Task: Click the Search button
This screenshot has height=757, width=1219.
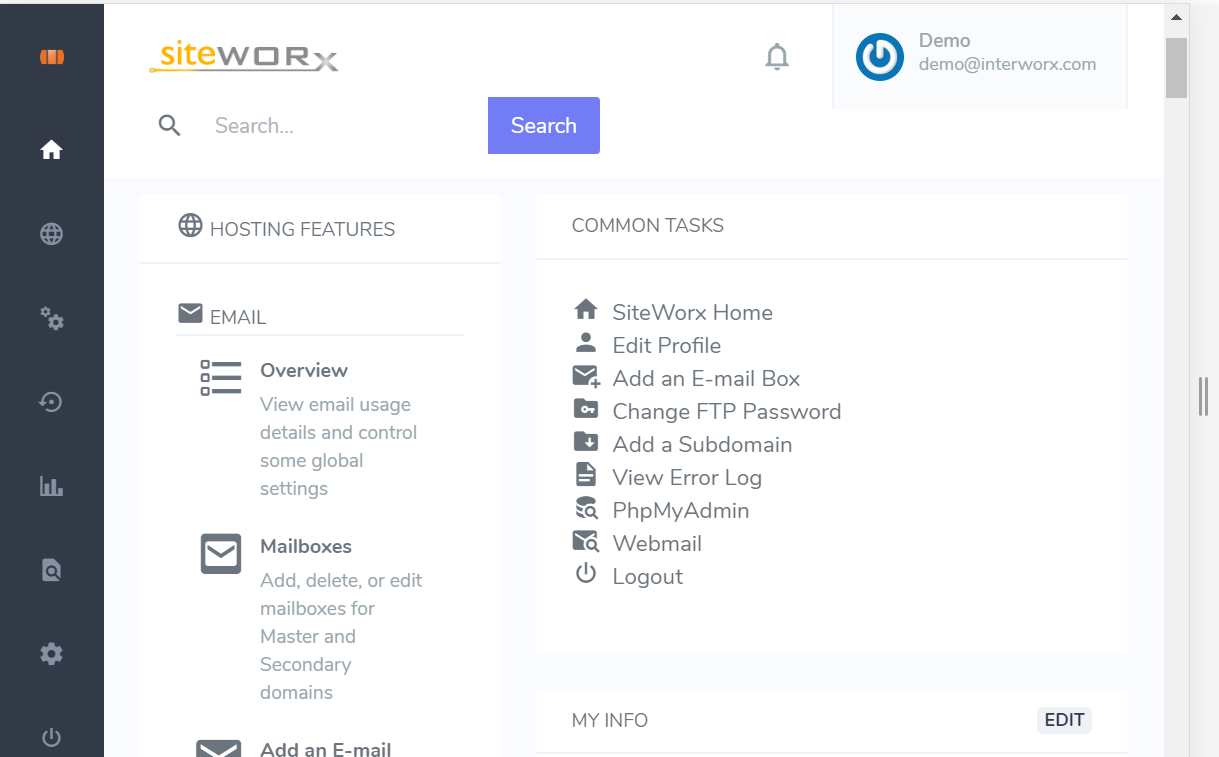Action: coord(544,125)
